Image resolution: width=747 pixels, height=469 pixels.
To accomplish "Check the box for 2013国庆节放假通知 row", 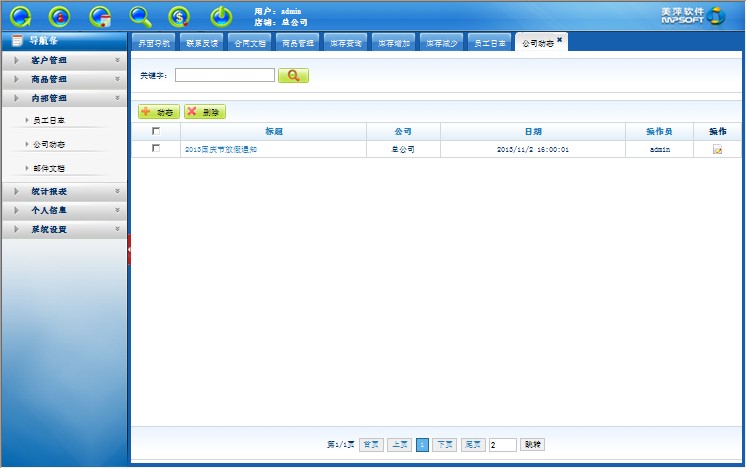I will [x=155, y=148].
